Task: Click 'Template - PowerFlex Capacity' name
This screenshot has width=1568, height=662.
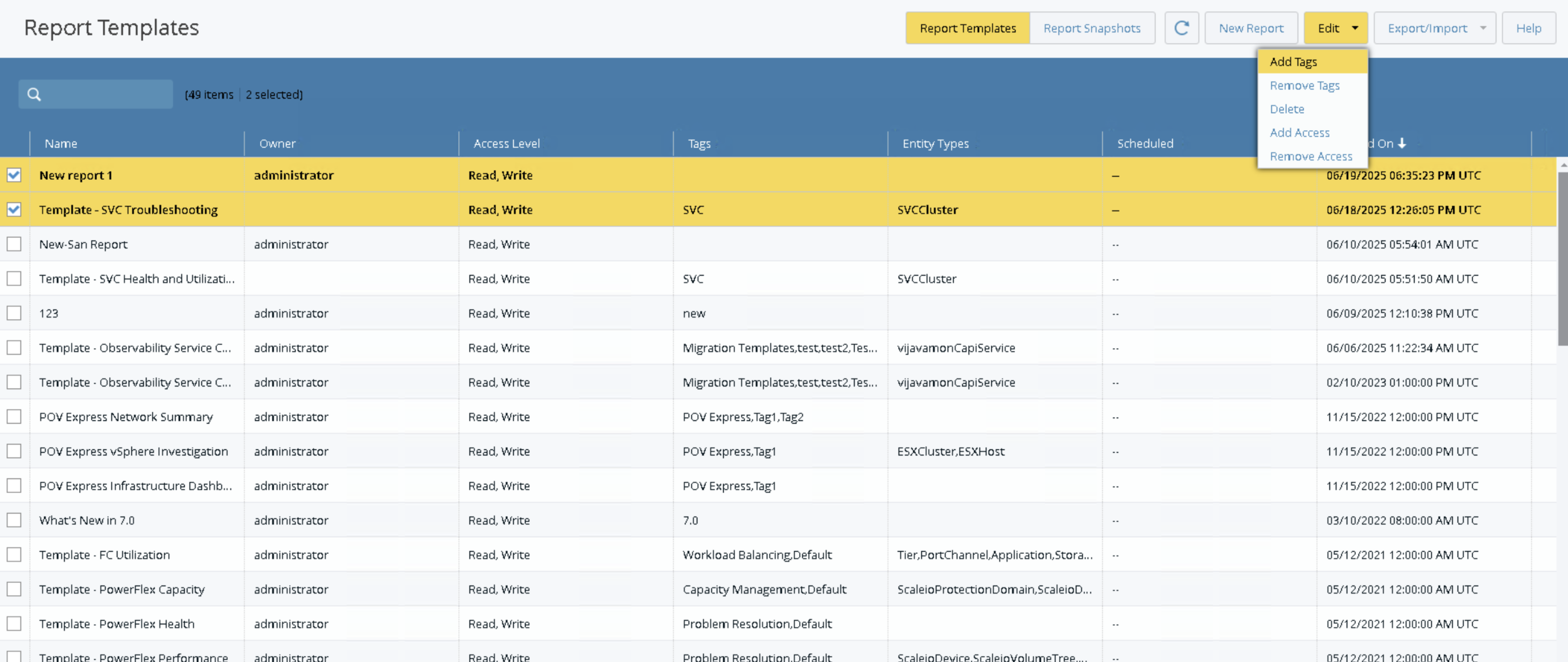Action: [x=122, y=590]
